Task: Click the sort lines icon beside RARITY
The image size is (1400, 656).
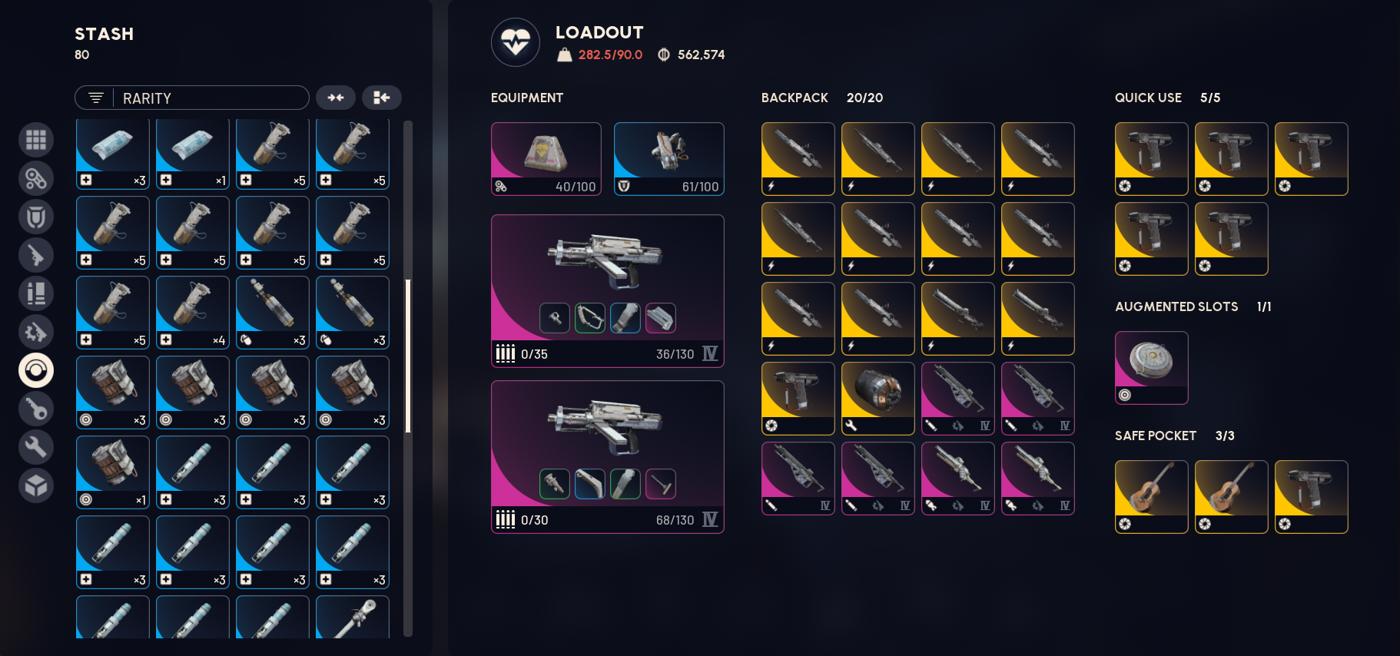Action: (96, 98)
